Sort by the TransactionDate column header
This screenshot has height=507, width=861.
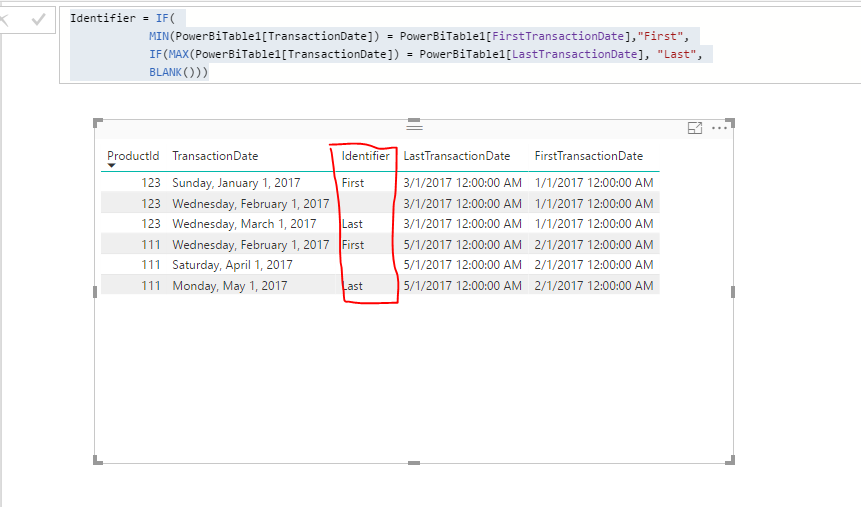point(215,156)
